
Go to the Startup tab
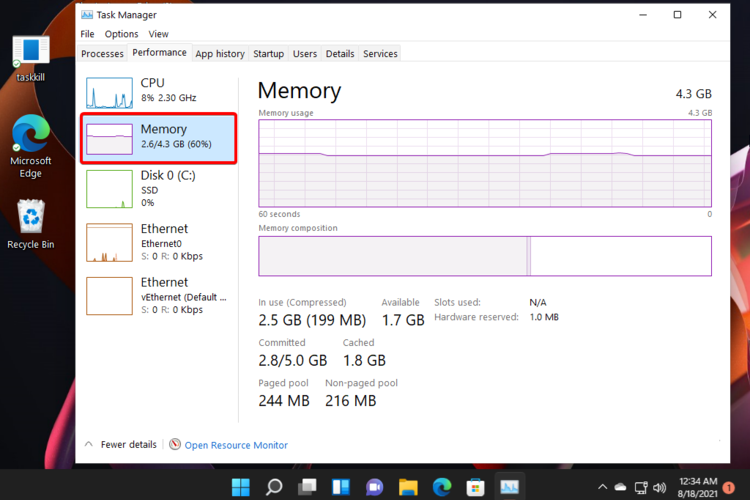point(268,54)
